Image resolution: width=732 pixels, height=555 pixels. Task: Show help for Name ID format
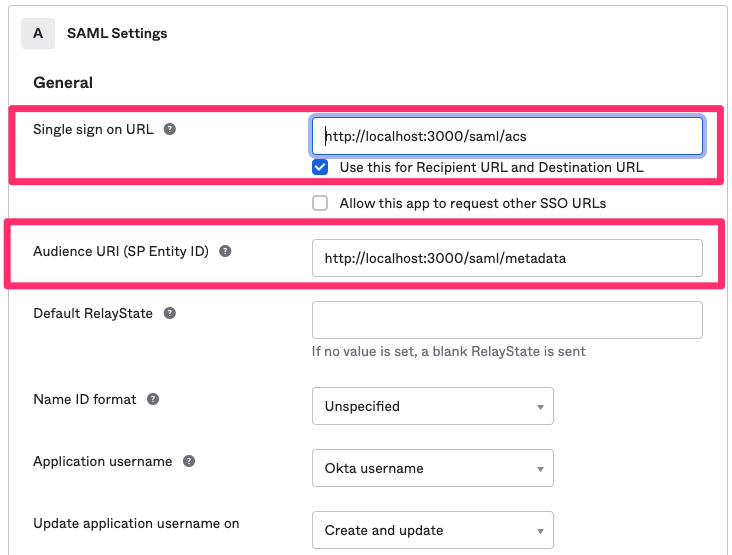click(x=153, y=399)
